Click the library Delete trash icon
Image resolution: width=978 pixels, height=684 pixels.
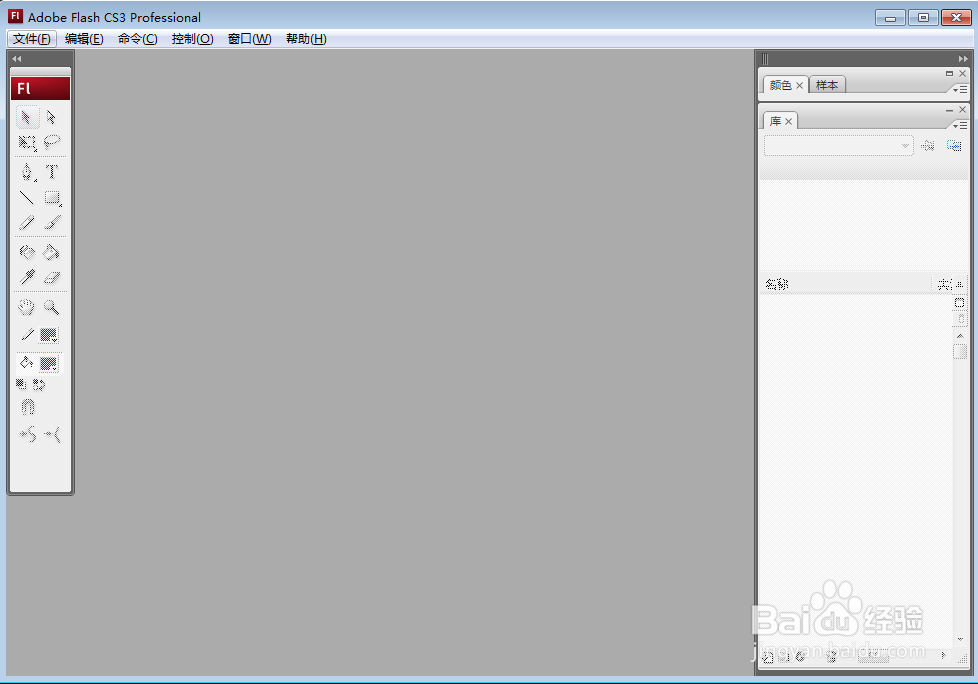coord(831,657)
